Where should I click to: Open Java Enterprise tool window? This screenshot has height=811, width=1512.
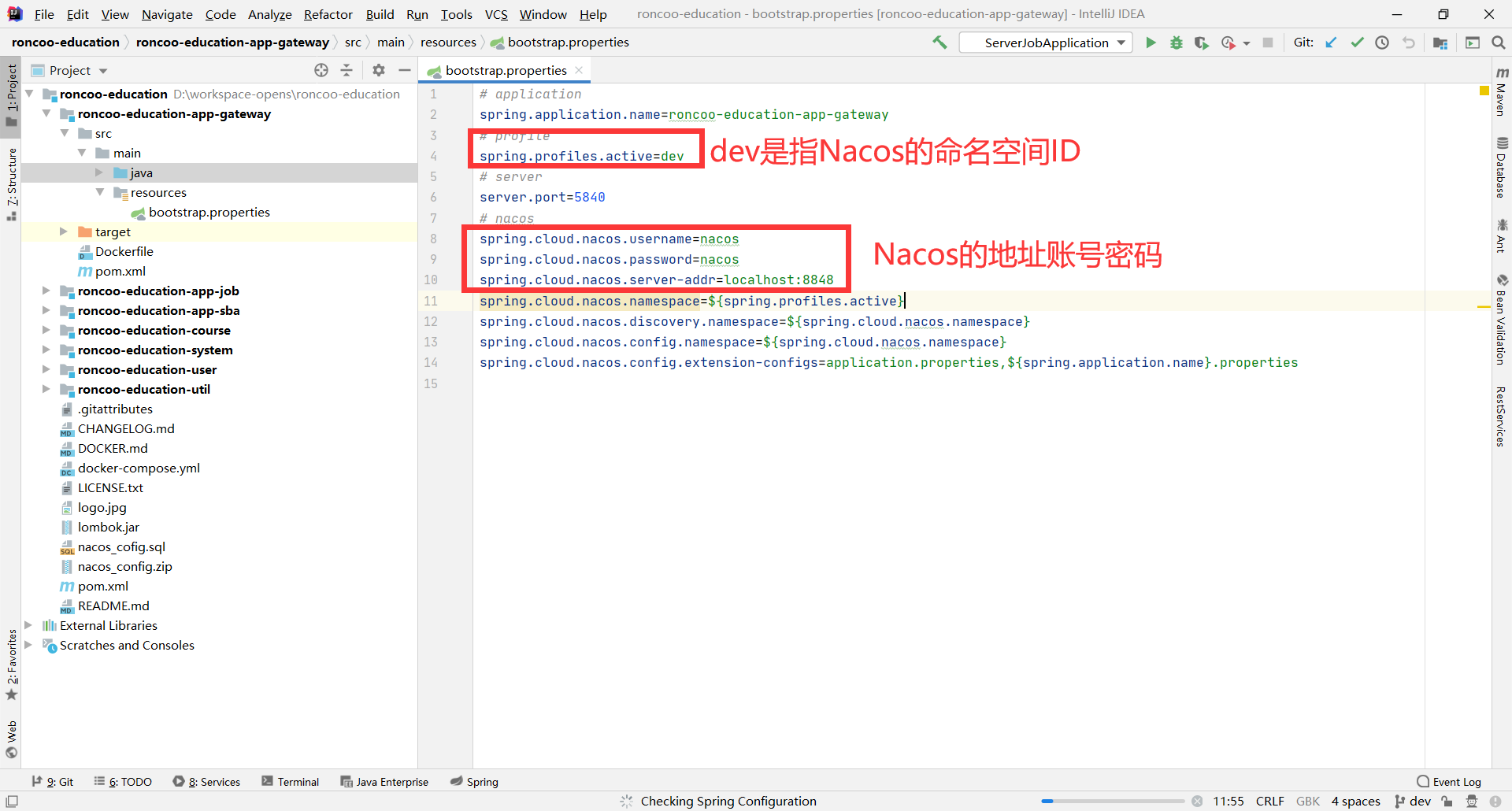(384, 782)
